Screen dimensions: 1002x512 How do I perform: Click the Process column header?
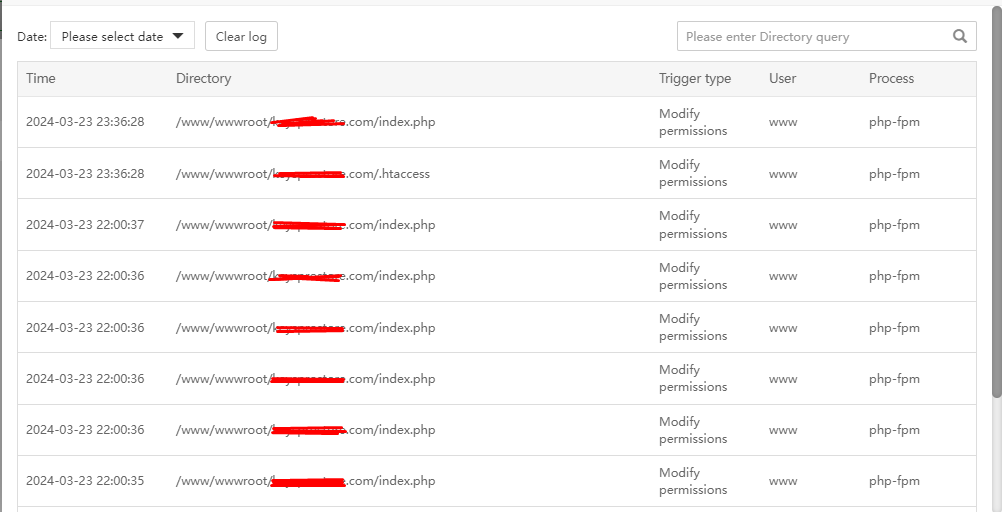(x=891, y=78)
